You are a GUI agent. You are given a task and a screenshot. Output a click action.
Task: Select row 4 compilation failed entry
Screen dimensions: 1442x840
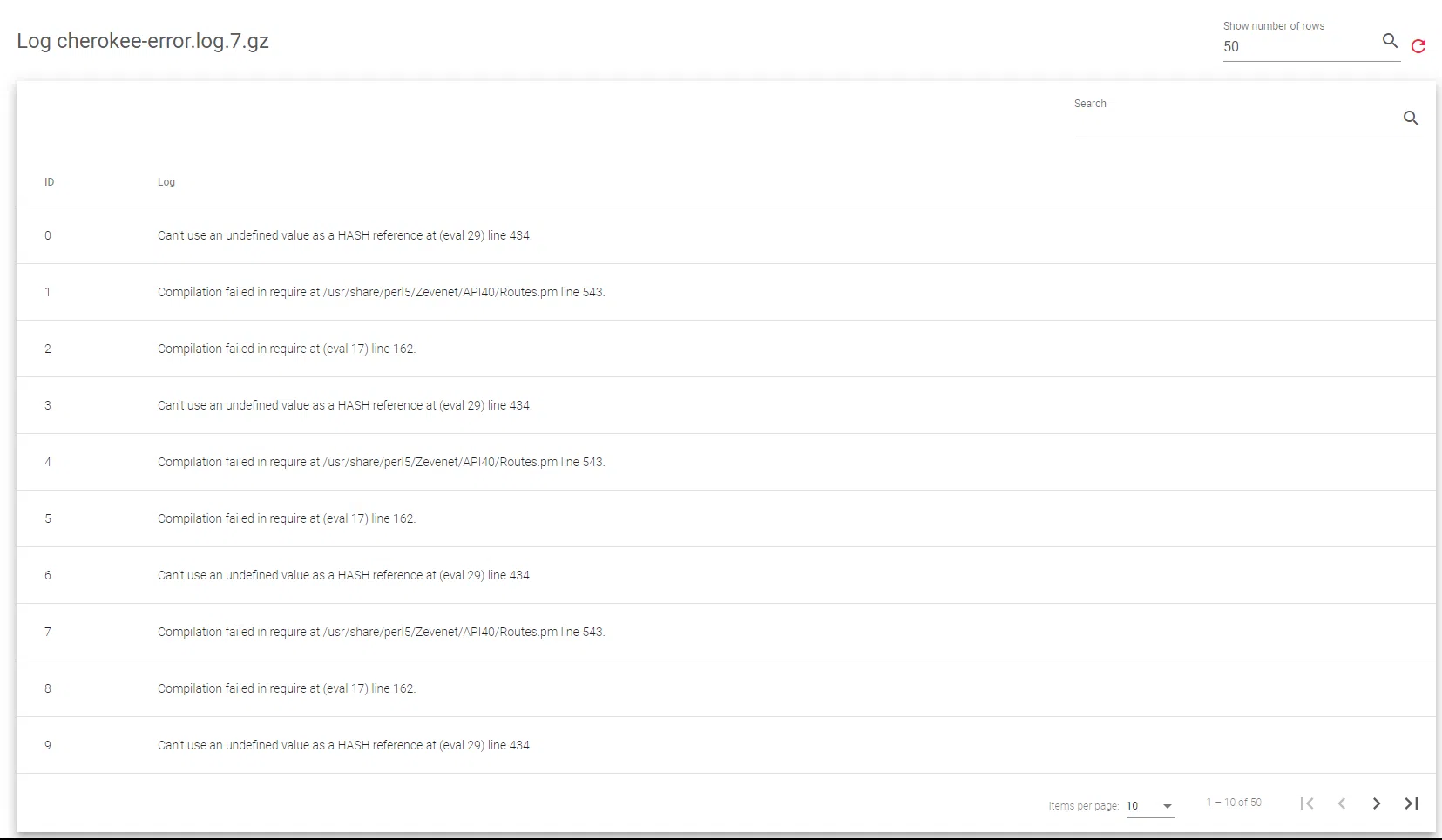tap(381, 462)
